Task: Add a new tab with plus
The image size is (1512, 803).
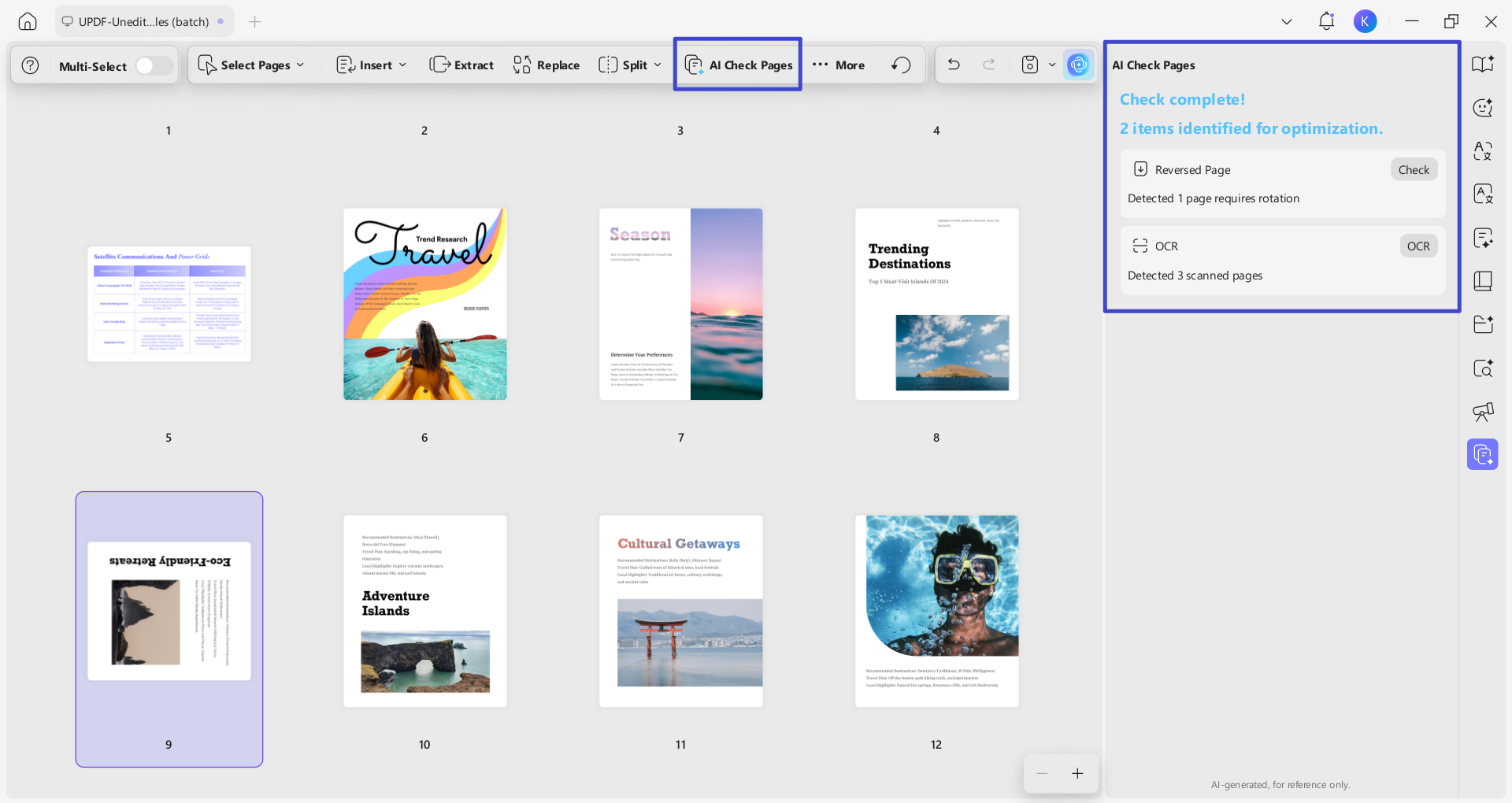Action: click(x=254, y=21)
